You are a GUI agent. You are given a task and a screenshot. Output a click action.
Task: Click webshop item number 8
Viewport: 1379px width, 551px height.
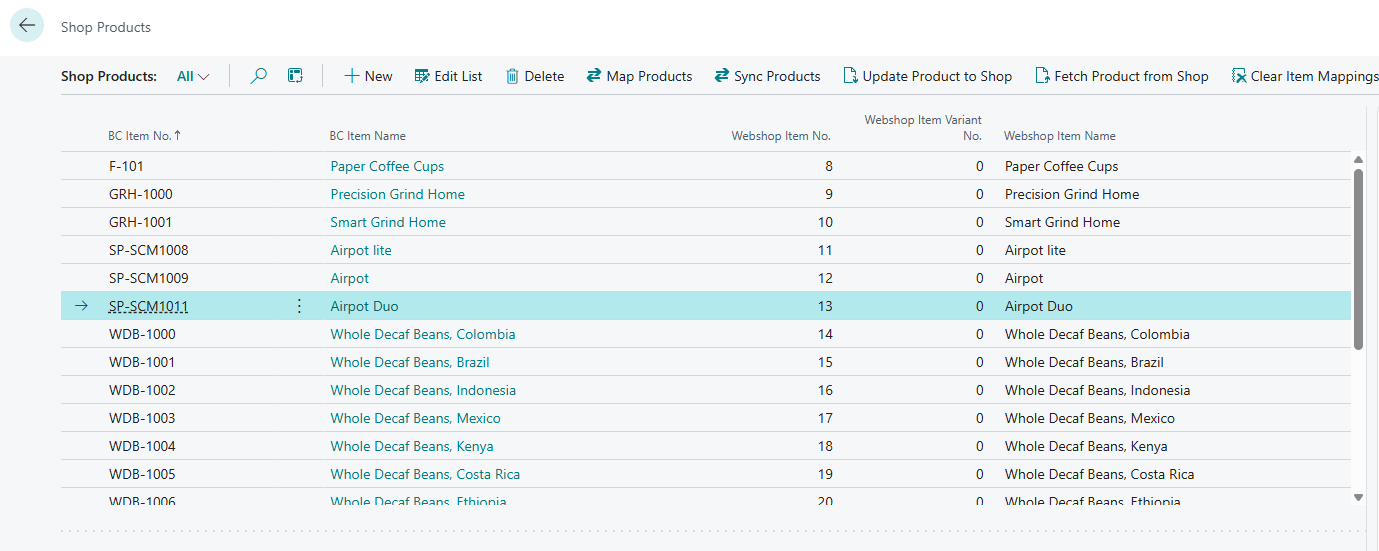tap(828, 166)
